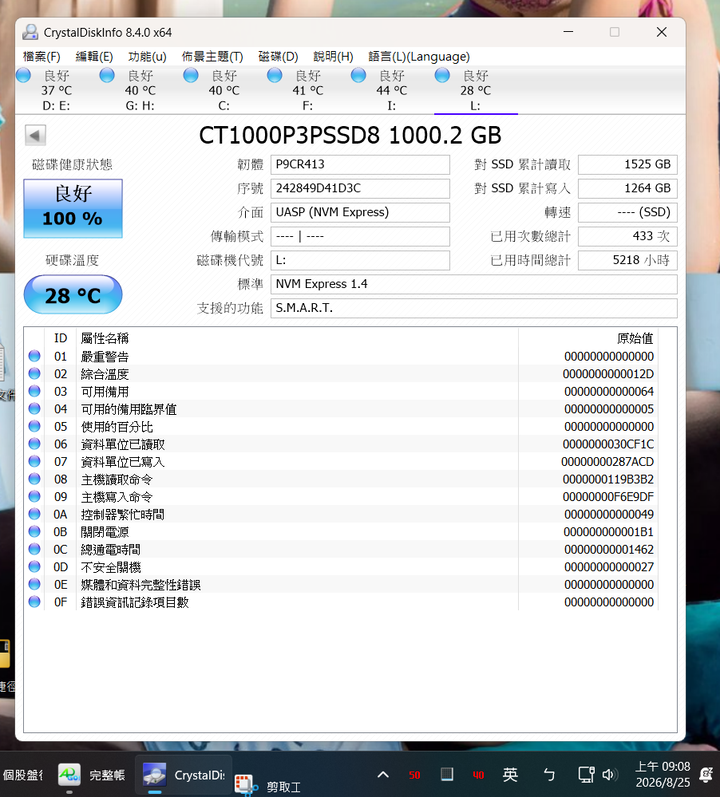Click the status dot for 0A 控制器繁忙時間
Screen dimensions: 720x797
pyautogui.click(x=35, y=514)
